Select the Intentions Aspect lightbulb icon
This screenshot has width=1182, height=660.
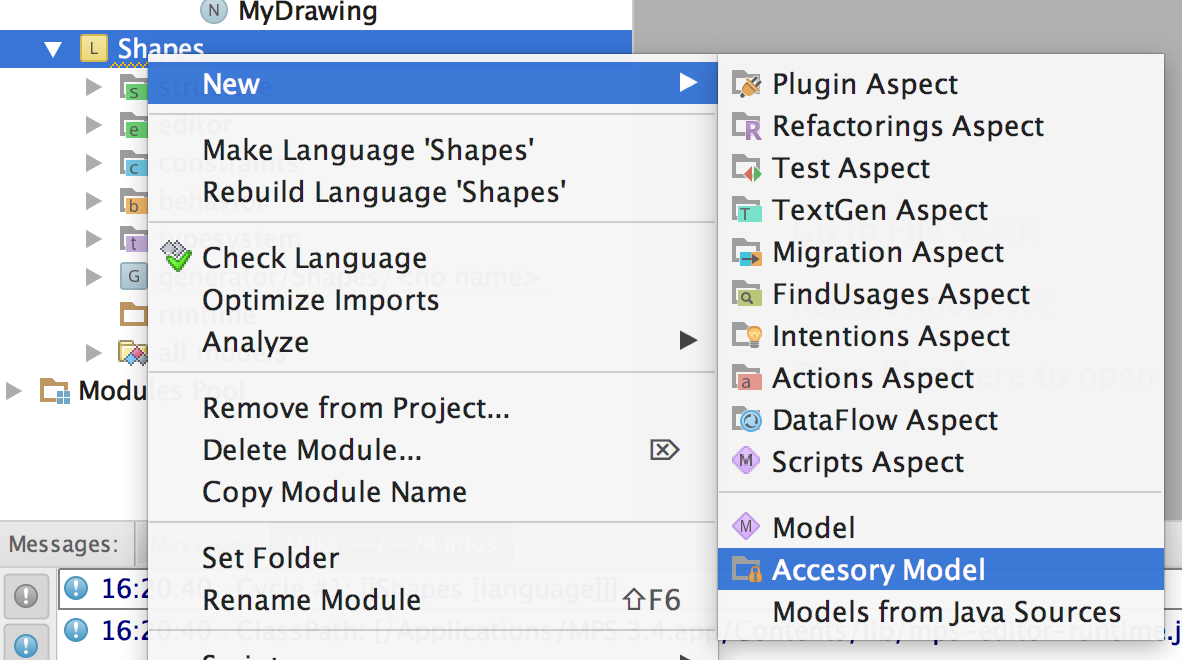[747, 337]
